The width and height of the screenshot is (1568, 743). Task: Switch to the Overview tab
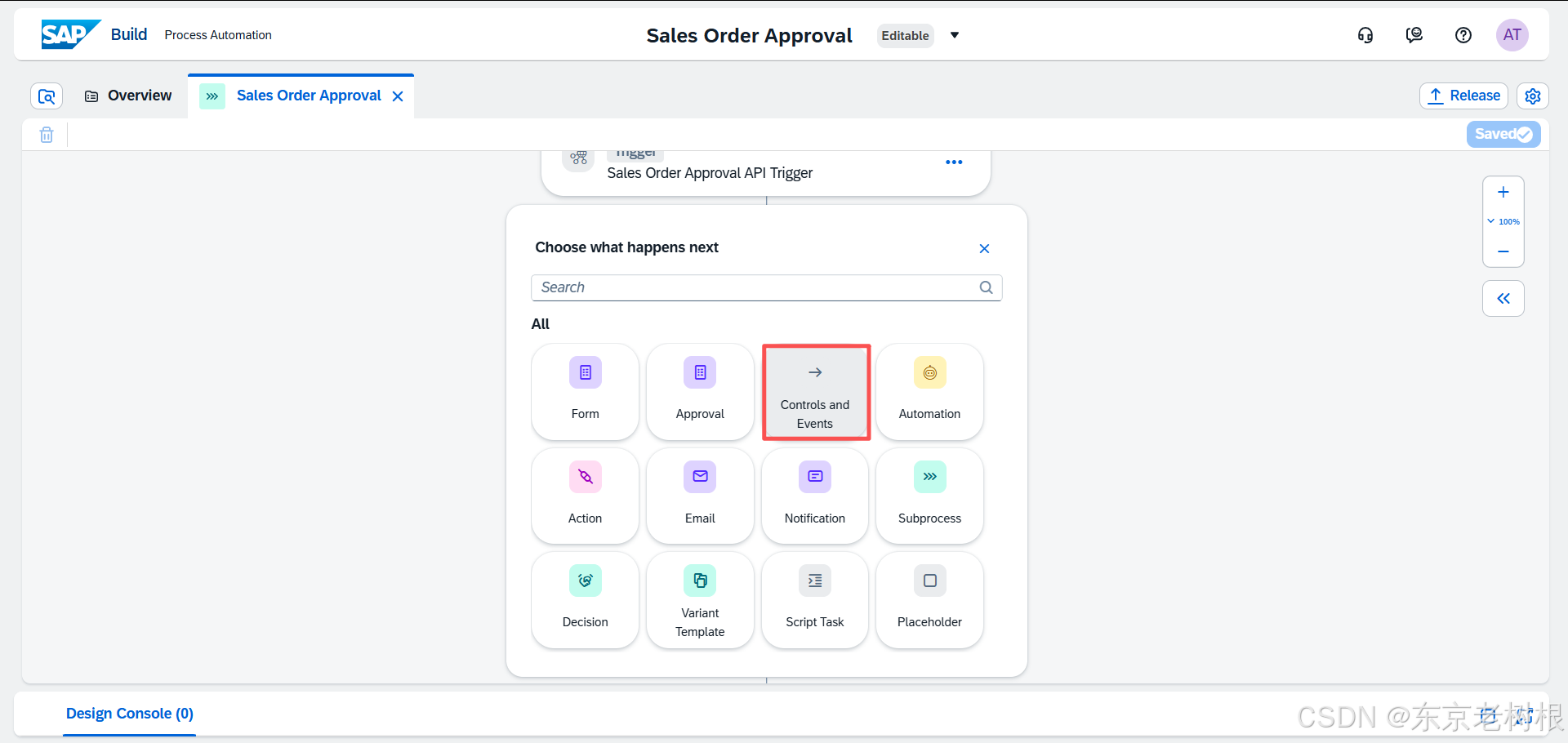(128, 96)
